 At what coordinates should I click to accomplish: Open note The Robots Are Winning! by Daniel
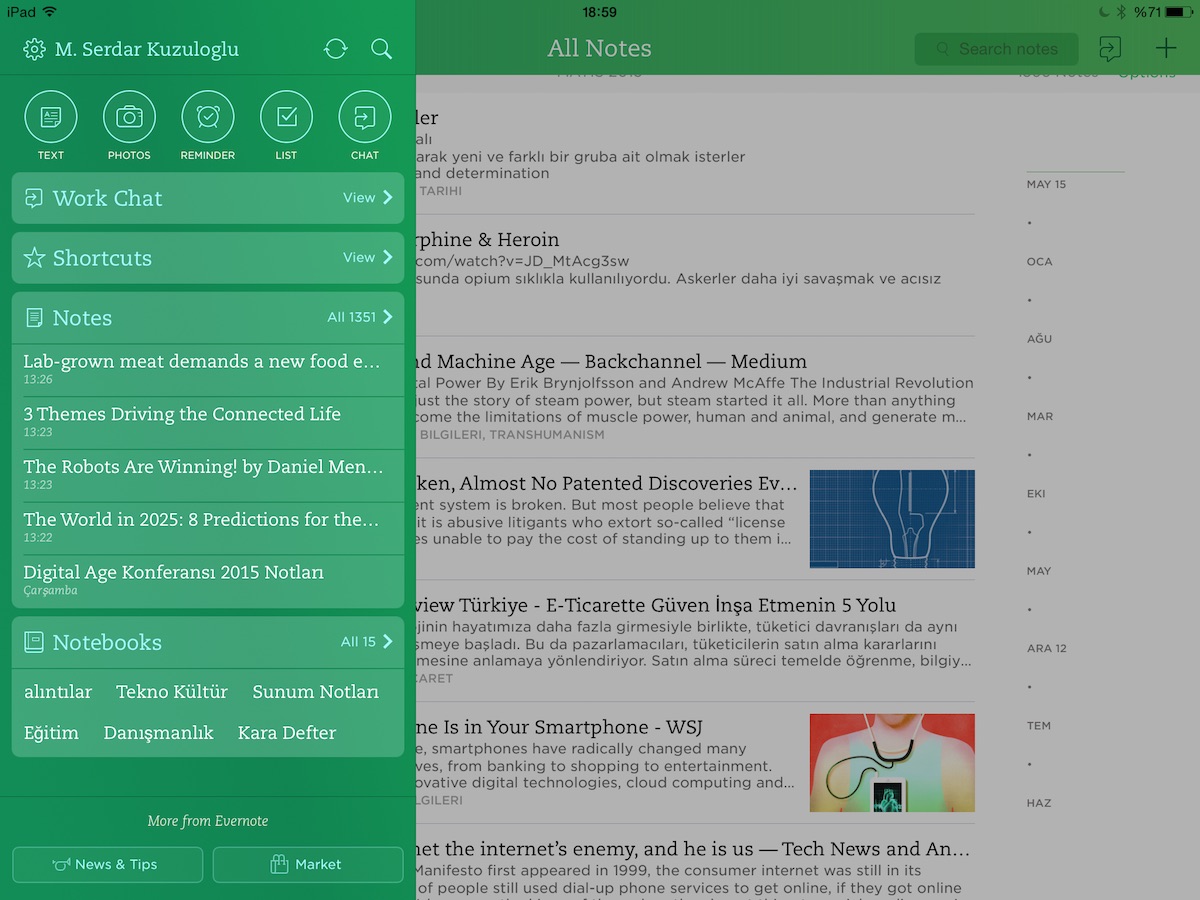(x=208, y=475)
